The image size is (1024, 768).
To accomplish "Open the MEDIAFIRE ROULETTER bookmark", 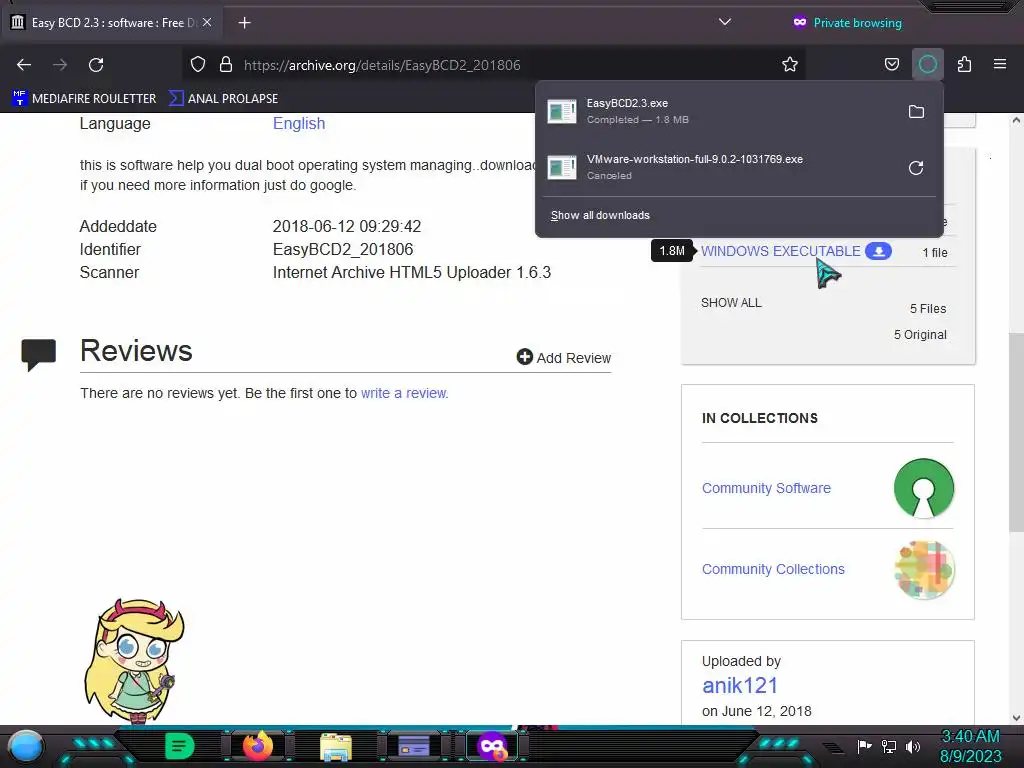I will [84, 99].
